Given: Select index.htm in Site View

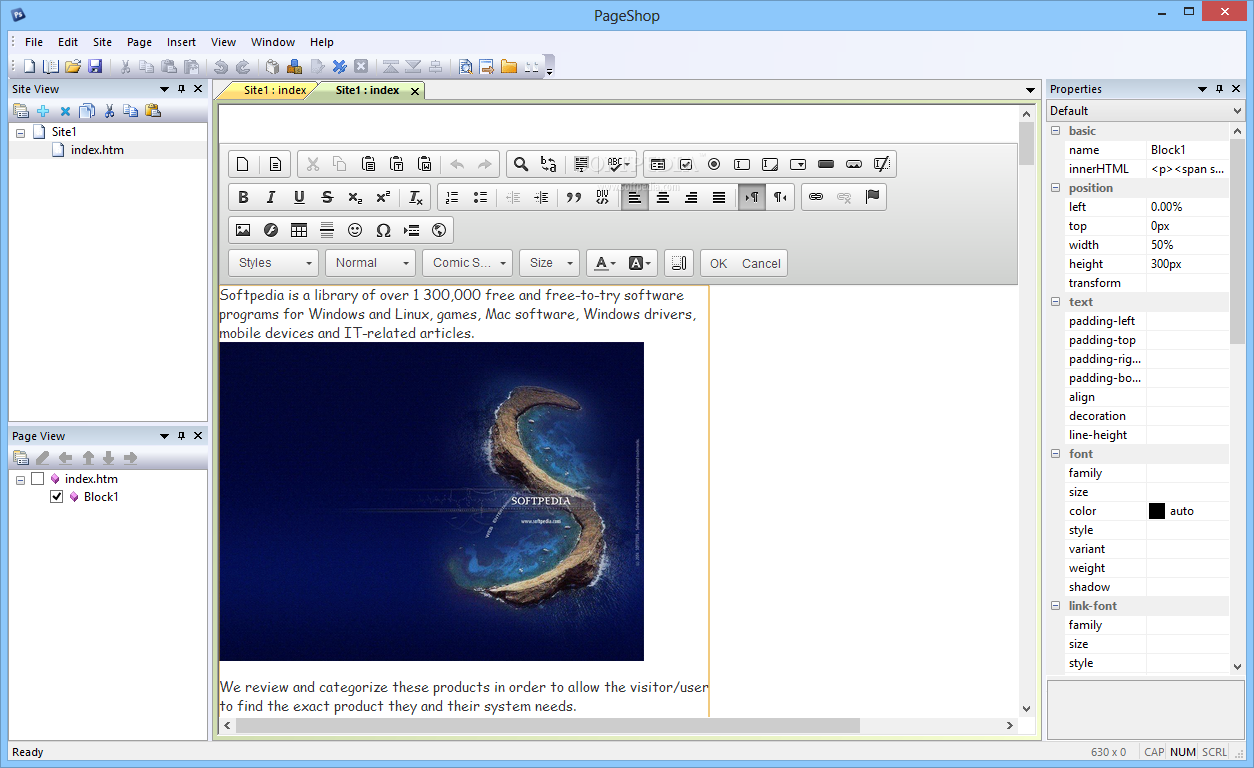Looking at the screenshot, I should click(x=97, y=150).
